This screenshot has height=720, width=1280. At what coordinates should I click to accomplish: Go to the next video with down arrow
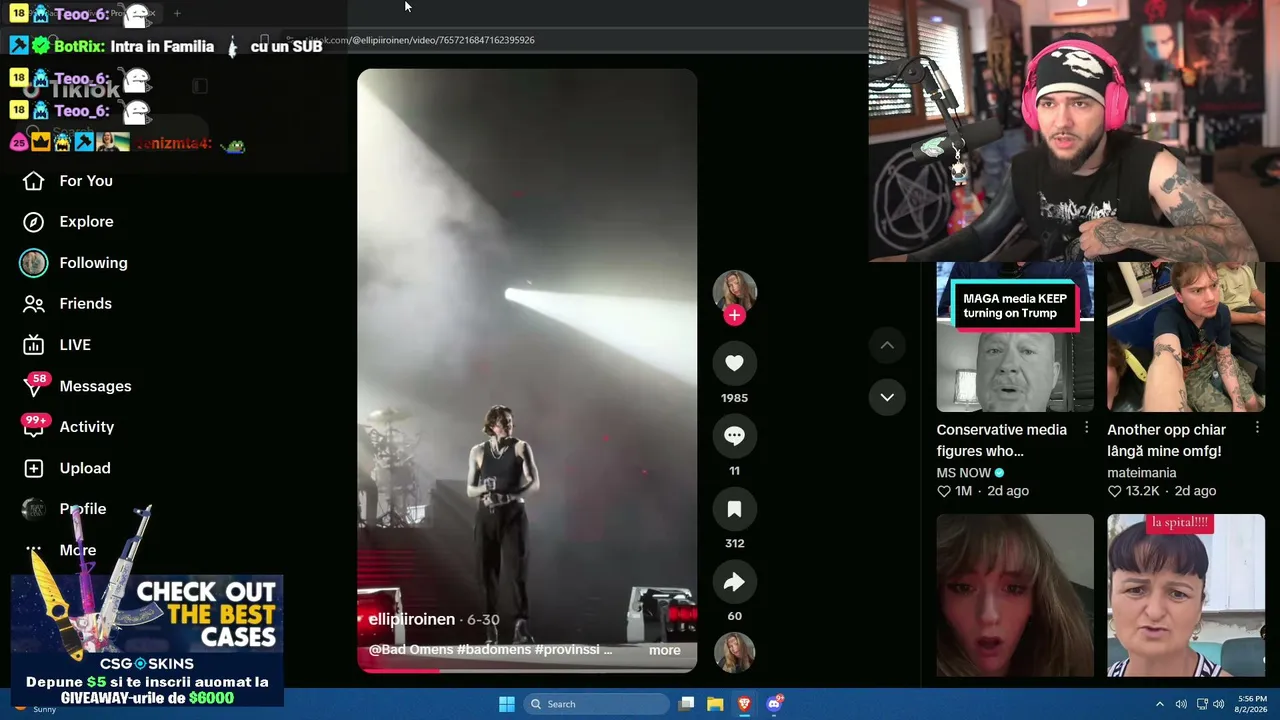coord(887,398)
